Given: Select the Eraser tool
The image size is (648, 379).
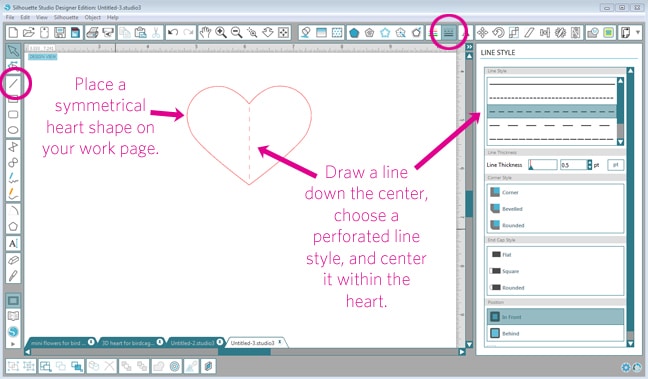Looking at the screenshot, I should tap(13, 260).
